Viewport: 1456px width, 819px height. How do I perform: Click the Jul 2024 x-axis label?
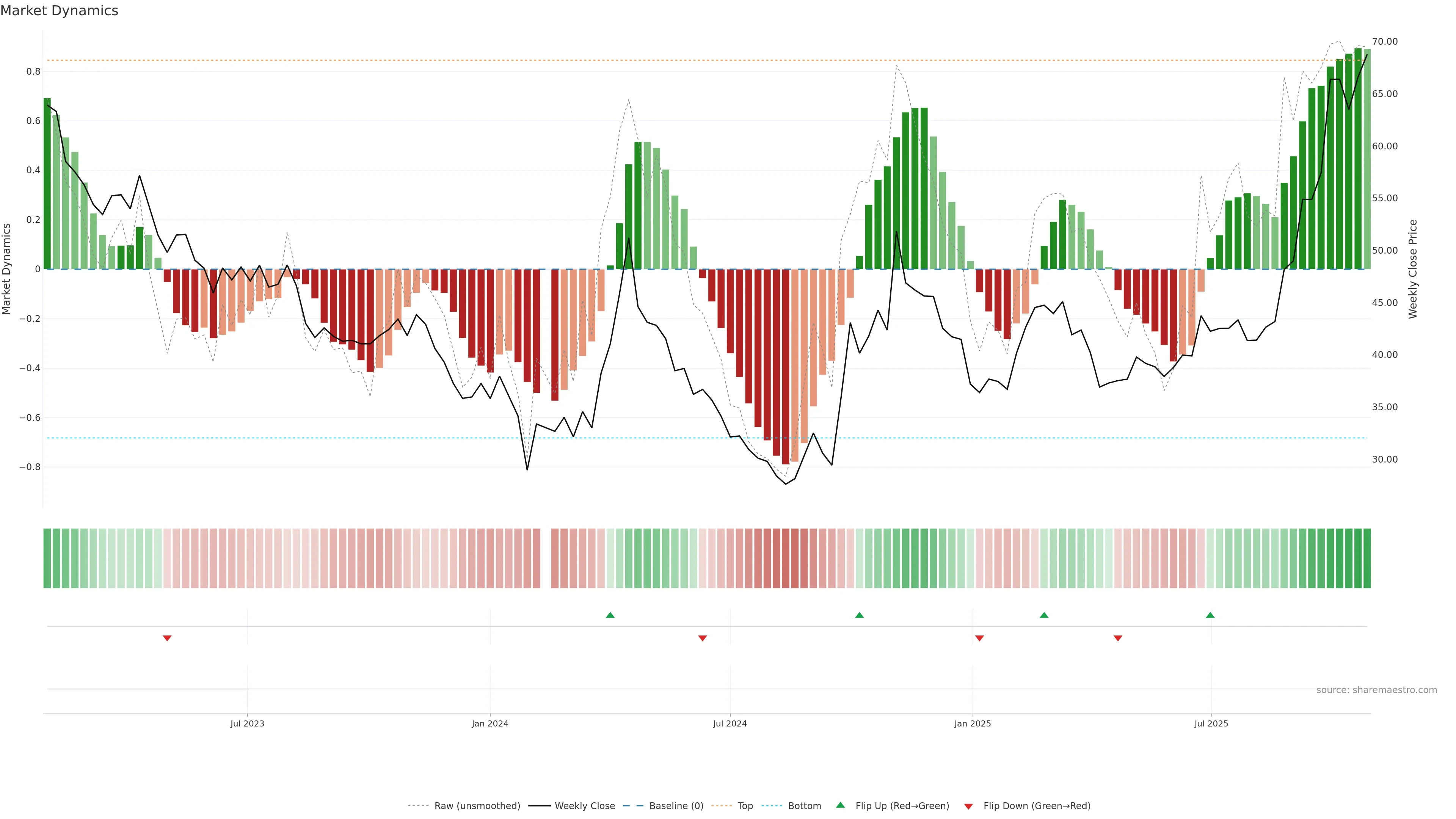pos(729,723)
